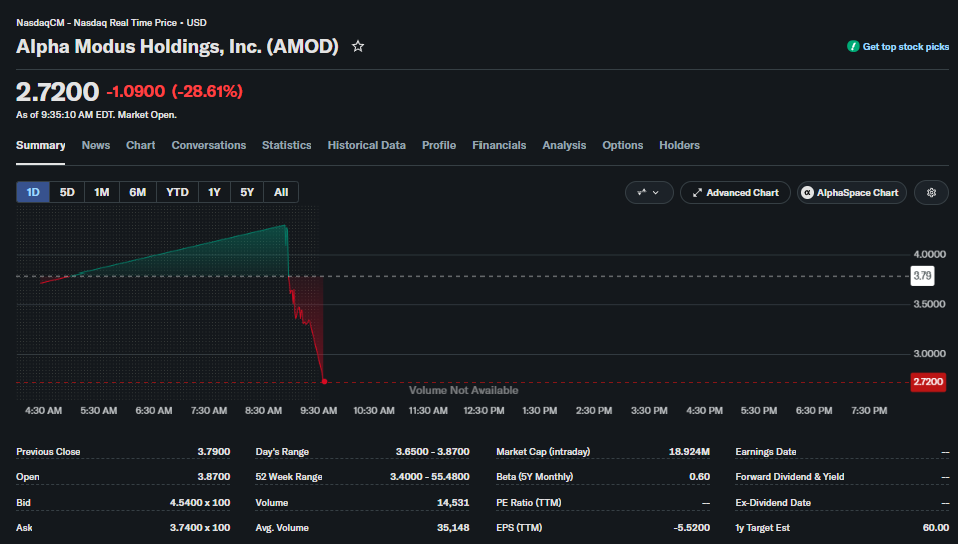The height and width of the screenshot is (544, 958).
Task: Click green stock picks badge icon
Action: point(853,46)
